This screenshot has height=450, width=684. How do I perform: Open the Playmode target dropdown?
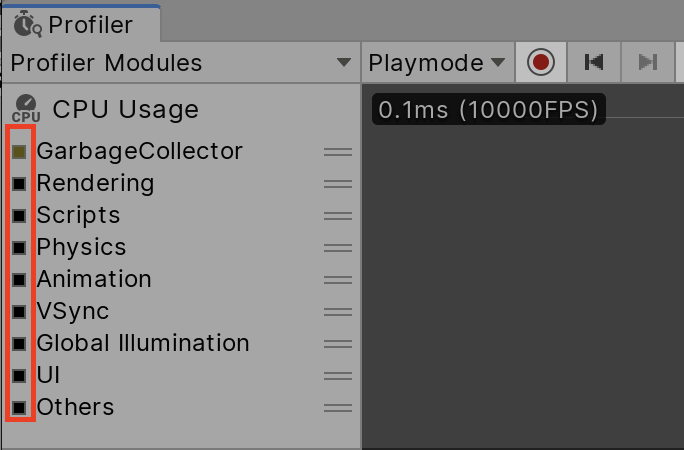tap(437, 63)
